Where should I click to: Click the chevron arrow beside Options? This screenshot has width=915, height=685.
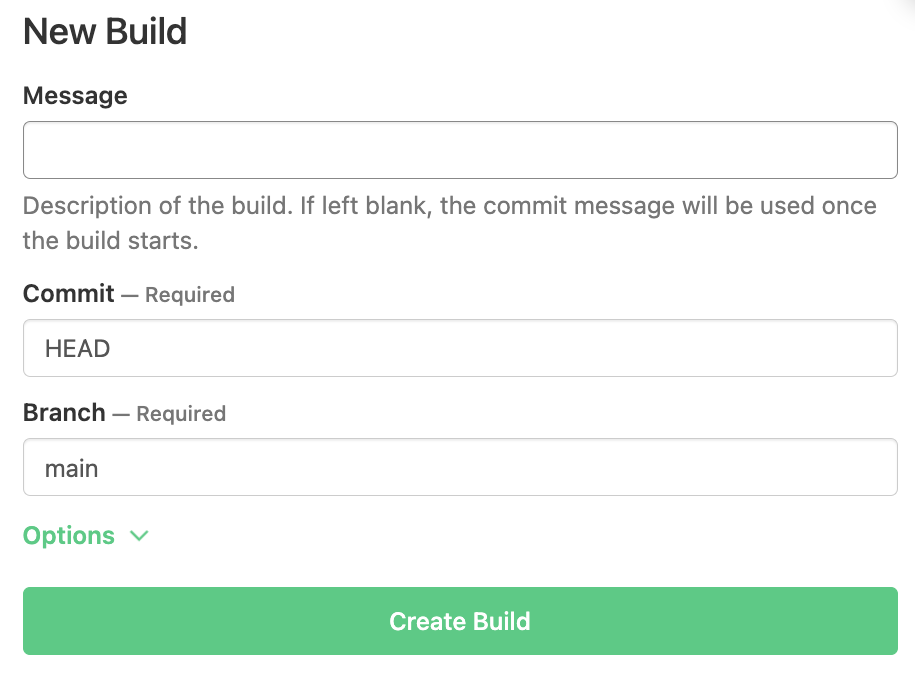[x=139, y=536]
